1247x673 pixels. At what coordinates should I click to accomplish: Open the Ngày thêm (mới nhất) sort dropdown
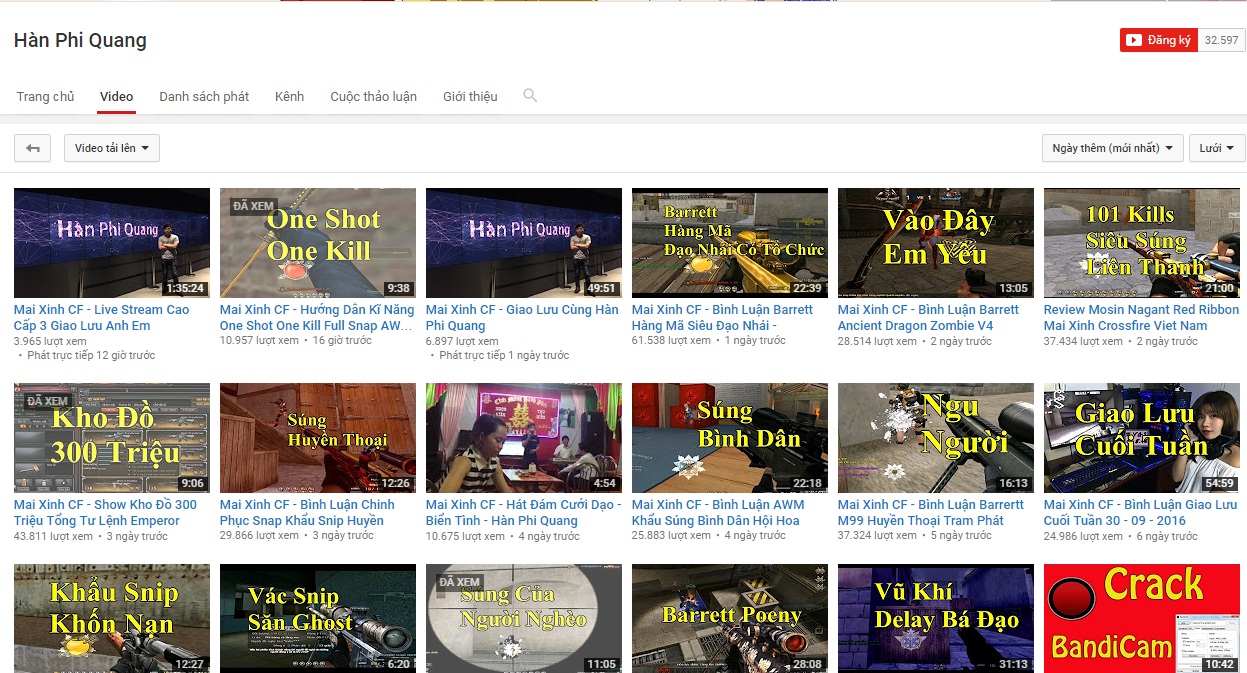1111,147
